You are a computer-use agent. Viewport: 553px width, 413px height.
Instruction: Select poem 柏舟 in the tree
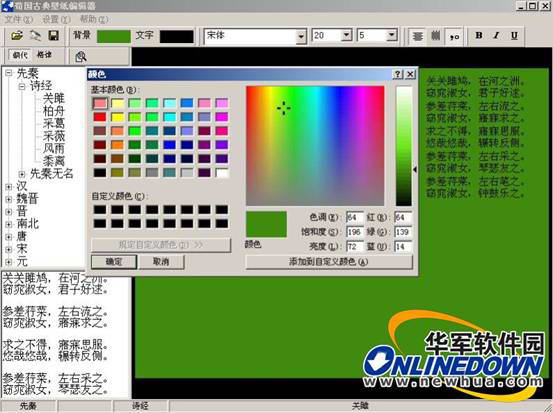[54, 111]
